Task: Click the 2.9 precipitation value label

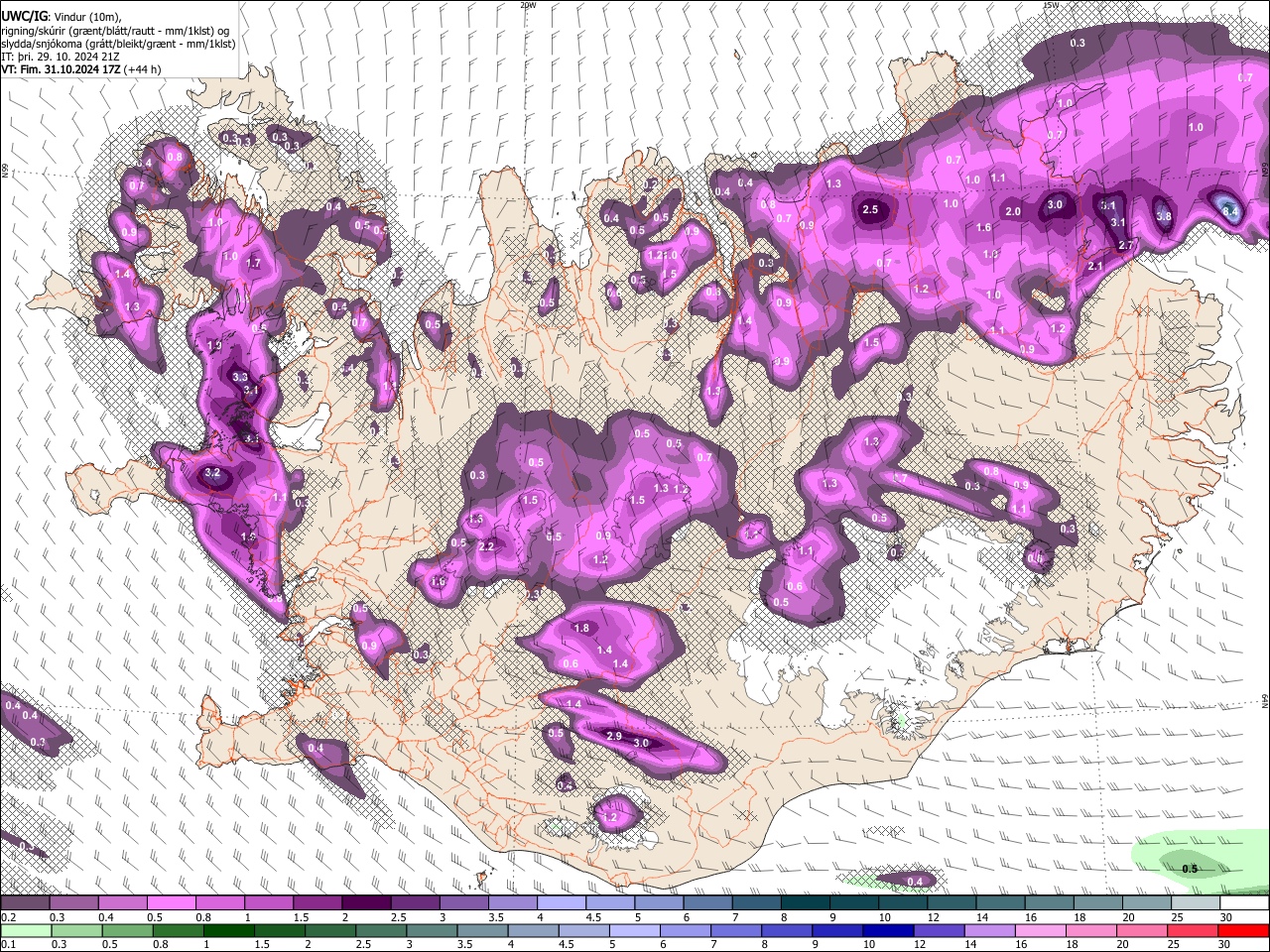Action: pyautogui.click(x=613, y=736)
